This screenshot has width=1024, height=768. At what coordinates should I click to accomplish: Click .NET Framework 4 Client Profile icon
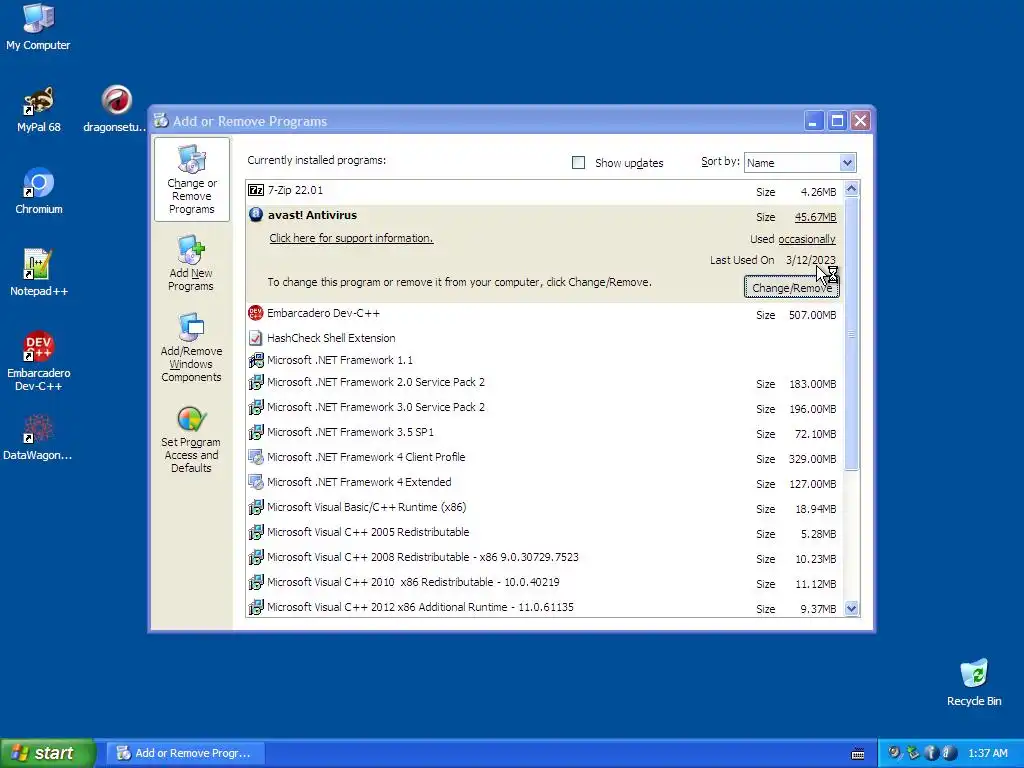click(x=256, y=457)
